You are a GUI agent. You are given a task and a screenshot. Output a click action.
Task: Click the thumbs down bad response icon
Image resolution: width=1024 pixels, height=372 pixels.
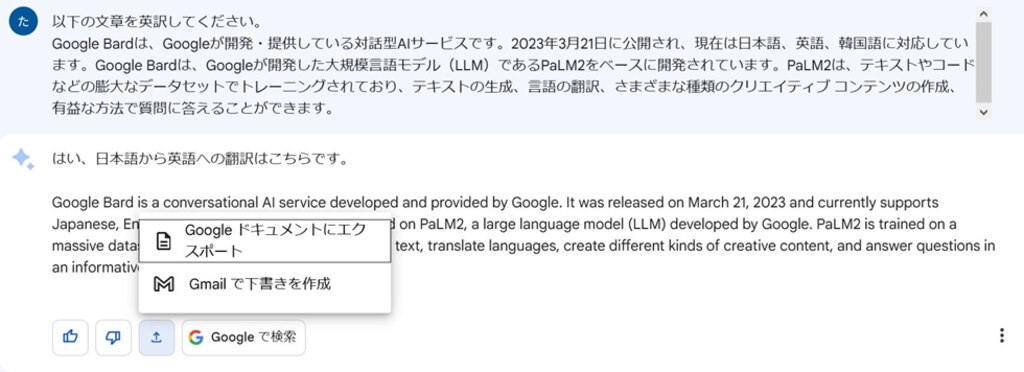(x=113, y=337)
